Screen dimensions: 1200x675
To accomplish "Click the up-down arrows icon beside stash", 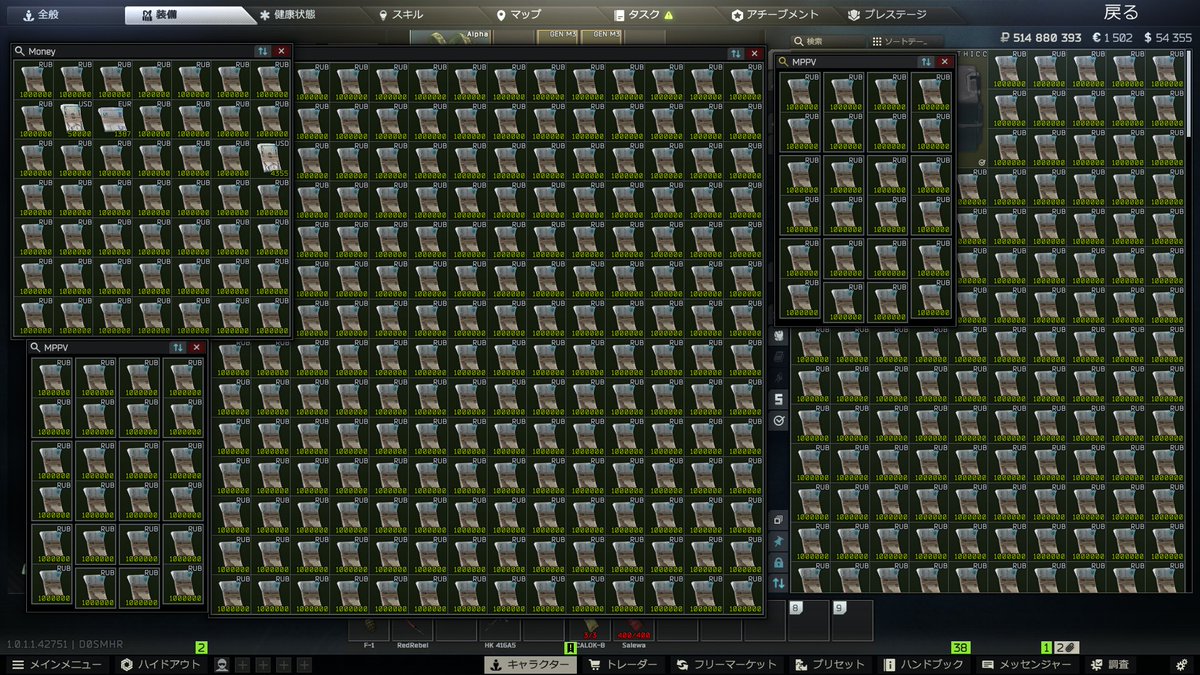I will [779, 582].
